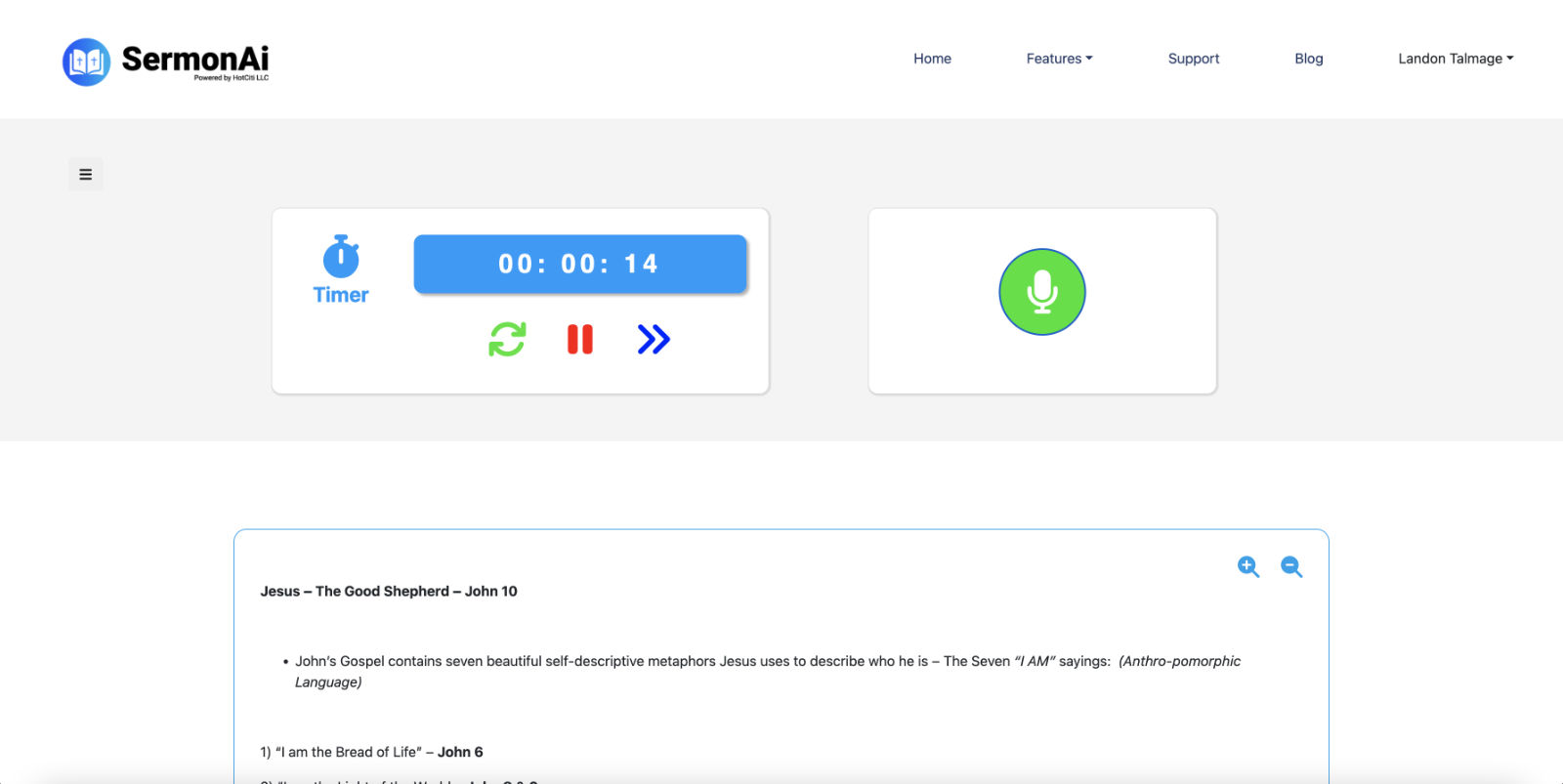Zoom out on sermon text
The height and width of the screenshot is (784, 1563).
point(1291,567)
